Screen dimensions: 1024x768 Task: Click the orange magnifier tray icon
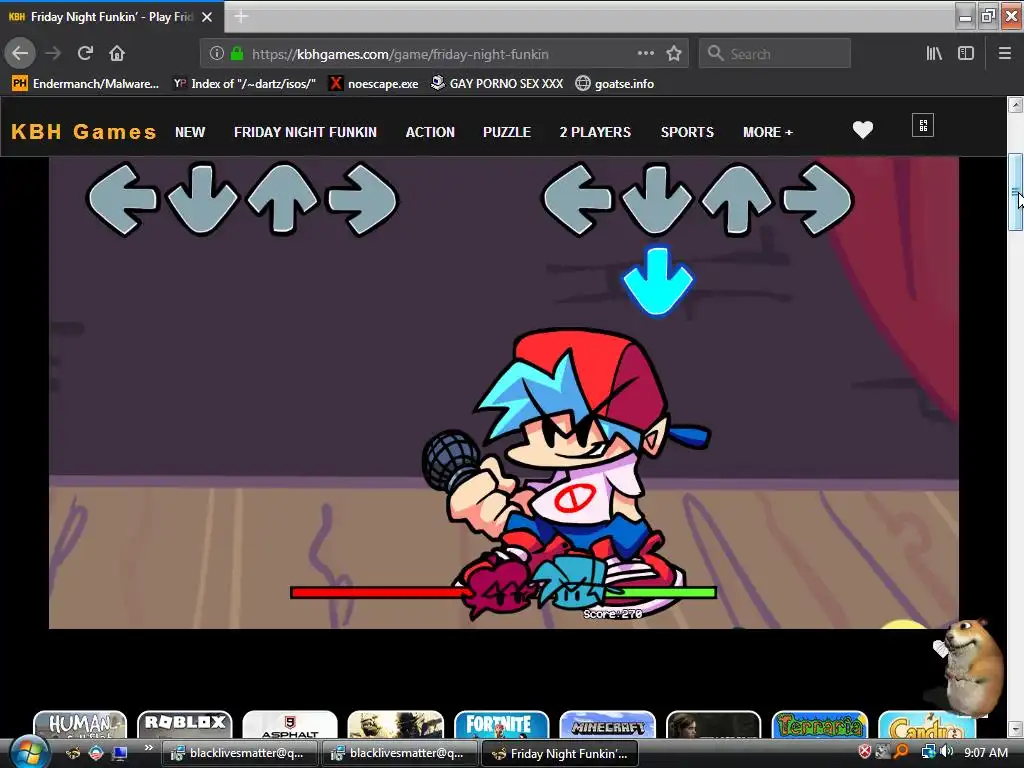point(901,752)
